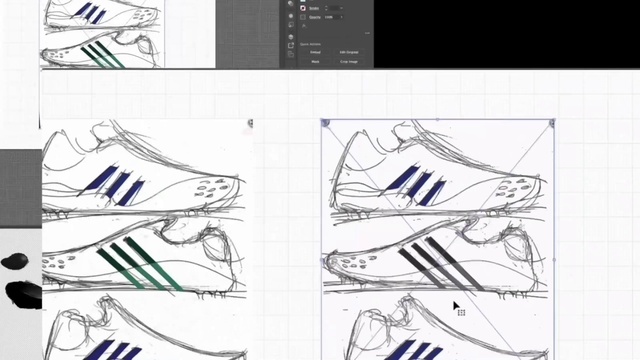Click the Opacity icon box
640x360 pixels.
coord(303,17)
